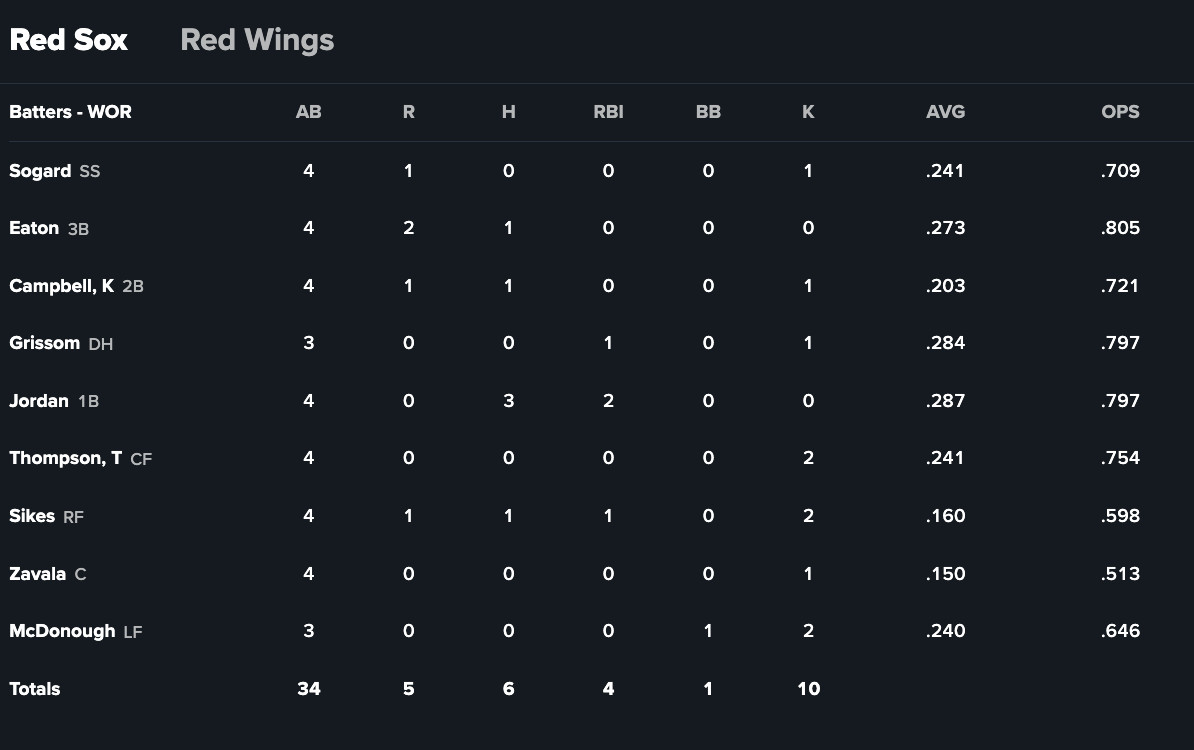Screen dimensions: 1194x750
Task: Click the Batters - WOR heading
Action: (70, 112)
